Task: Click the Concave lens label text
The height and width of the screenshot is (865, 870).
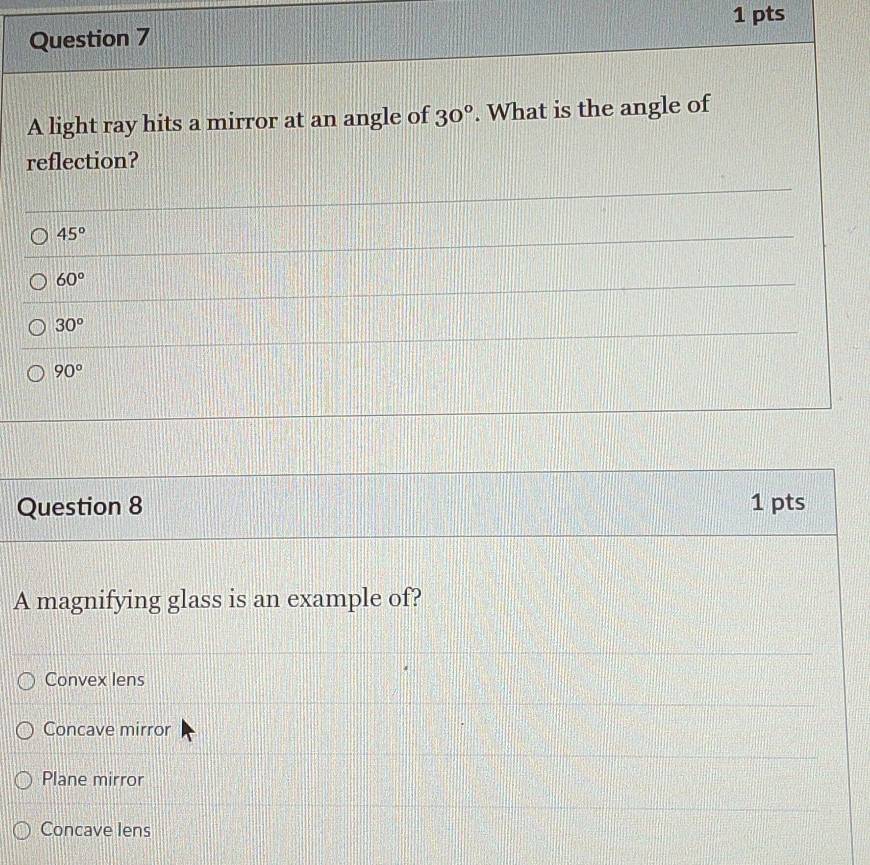Action: tap(95, 829)
